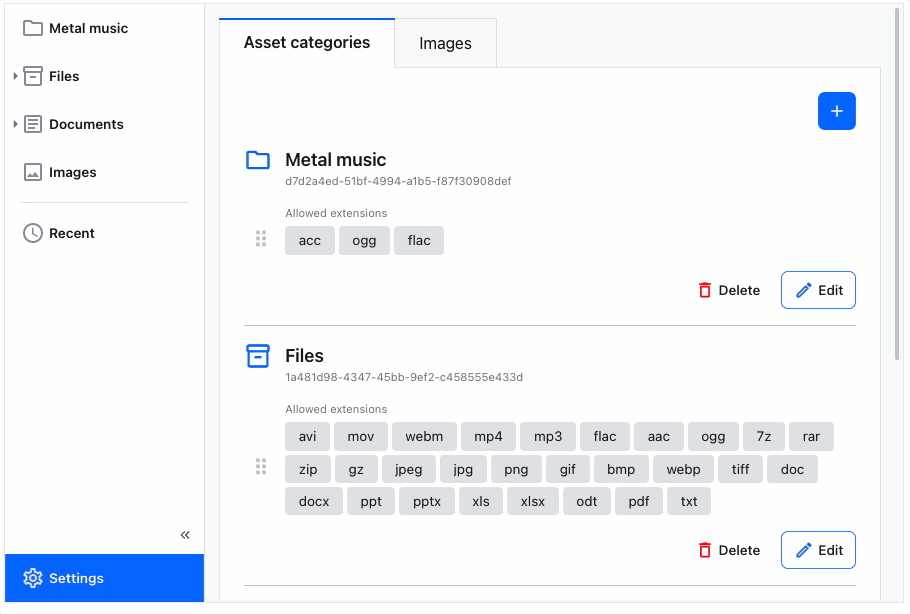Select the Asset categories tab
The image size is (910, 614).
click(x=307, y=43)
